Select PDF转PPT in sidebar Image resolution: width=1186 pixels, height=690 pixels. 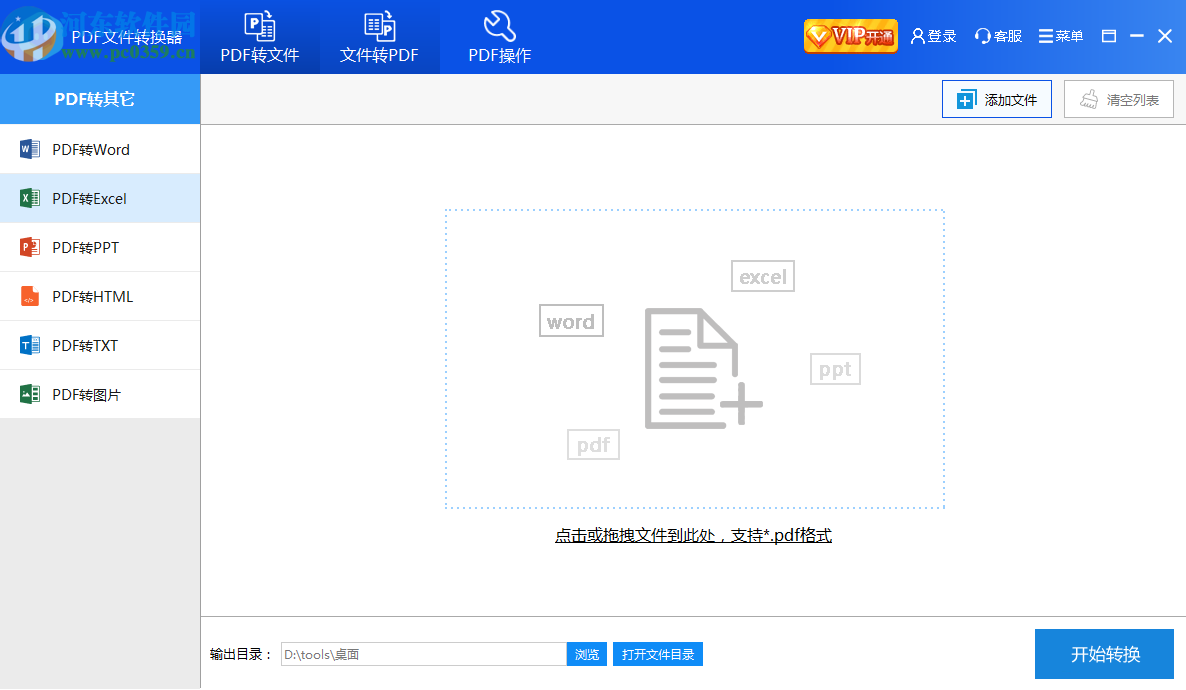pos(100,247)
